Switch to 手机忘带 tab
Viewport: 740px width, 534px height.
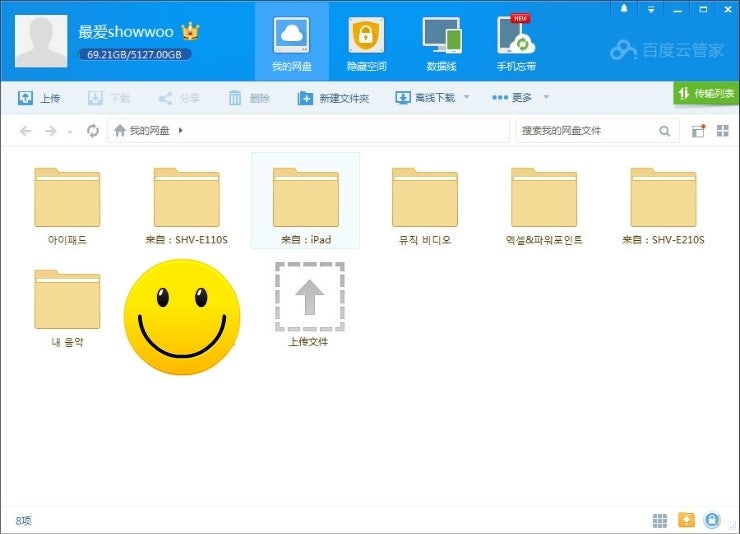[x=516, y=42]
